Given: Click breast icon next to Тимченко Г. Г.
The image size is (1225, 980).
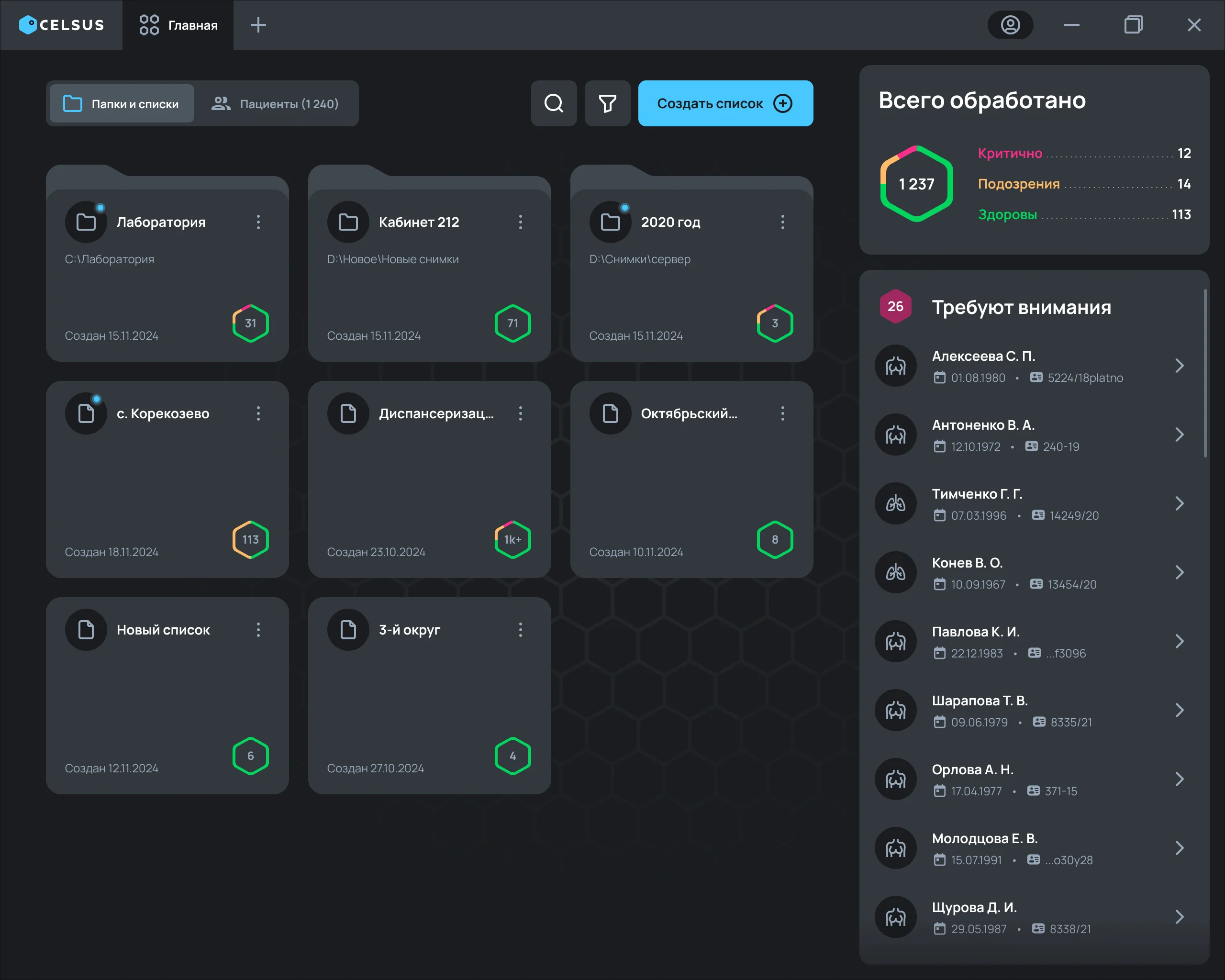Looking at the screenshot, I should (895, 503).
